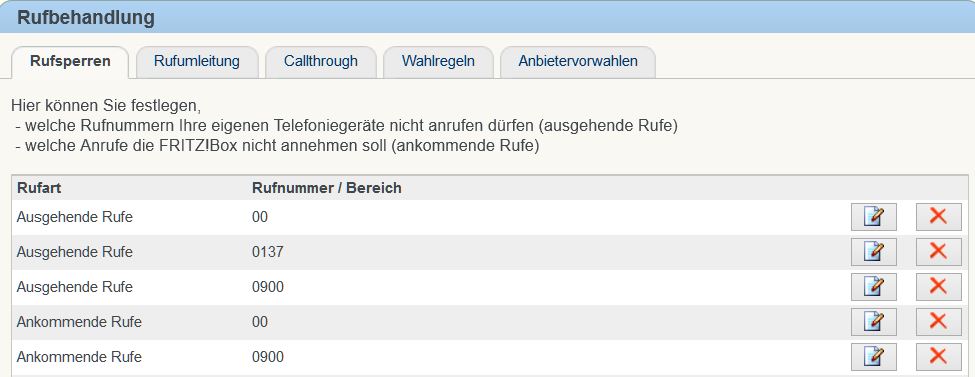Screen dimensions: 975x377
Task: Edit the incoming block entry 0900
Action: tap(874, 356)
